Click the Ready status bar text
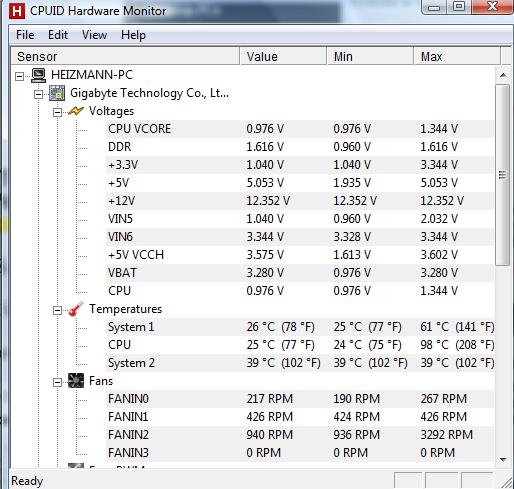The image size is (514, 489). click(x=27, y=481)
